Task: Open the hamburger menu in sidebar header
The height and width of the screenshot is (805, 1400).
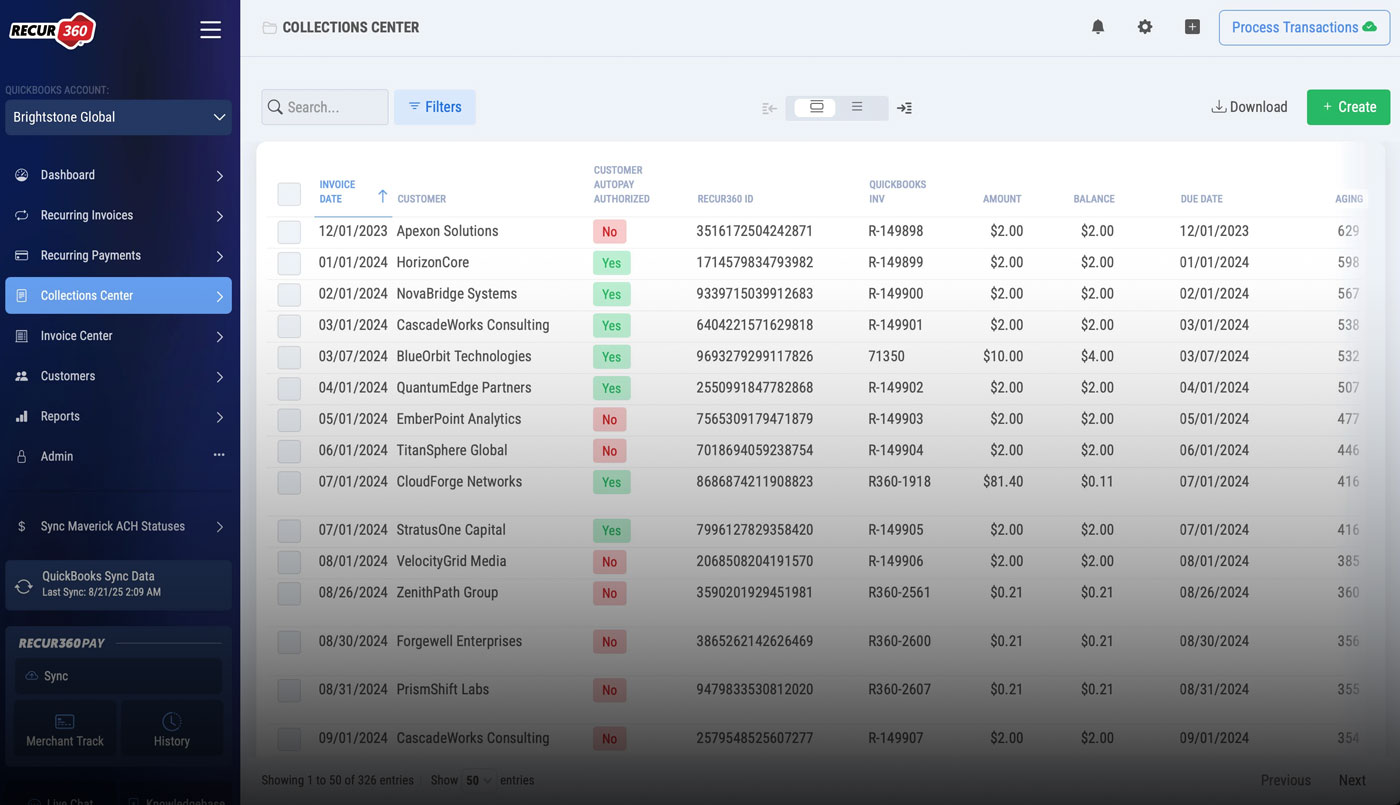Action: 210,30
